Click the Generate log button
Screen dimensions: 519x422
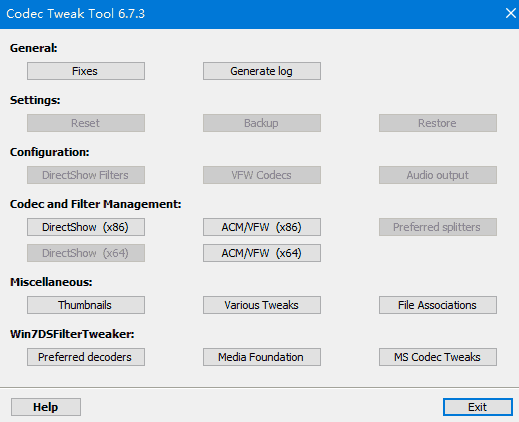pos(262,71)
